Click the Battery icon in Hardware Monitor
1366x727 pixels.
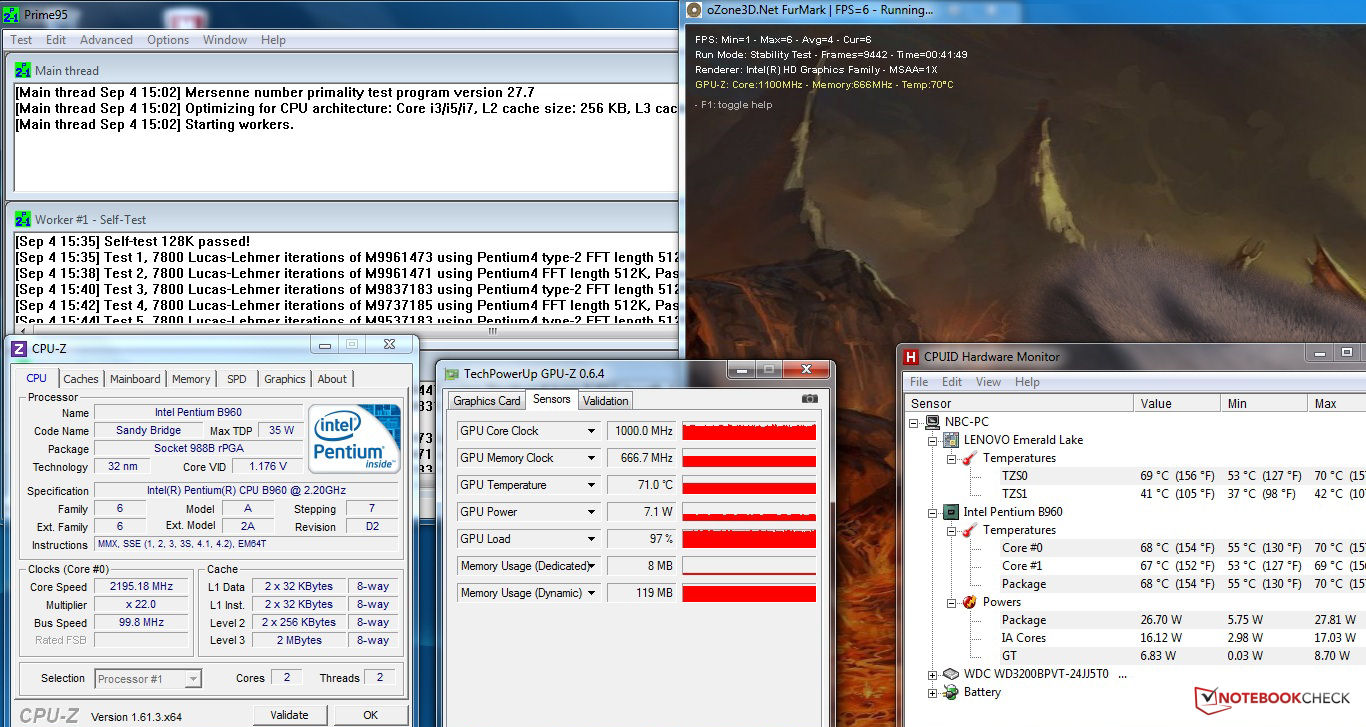[x=951, y=692]
